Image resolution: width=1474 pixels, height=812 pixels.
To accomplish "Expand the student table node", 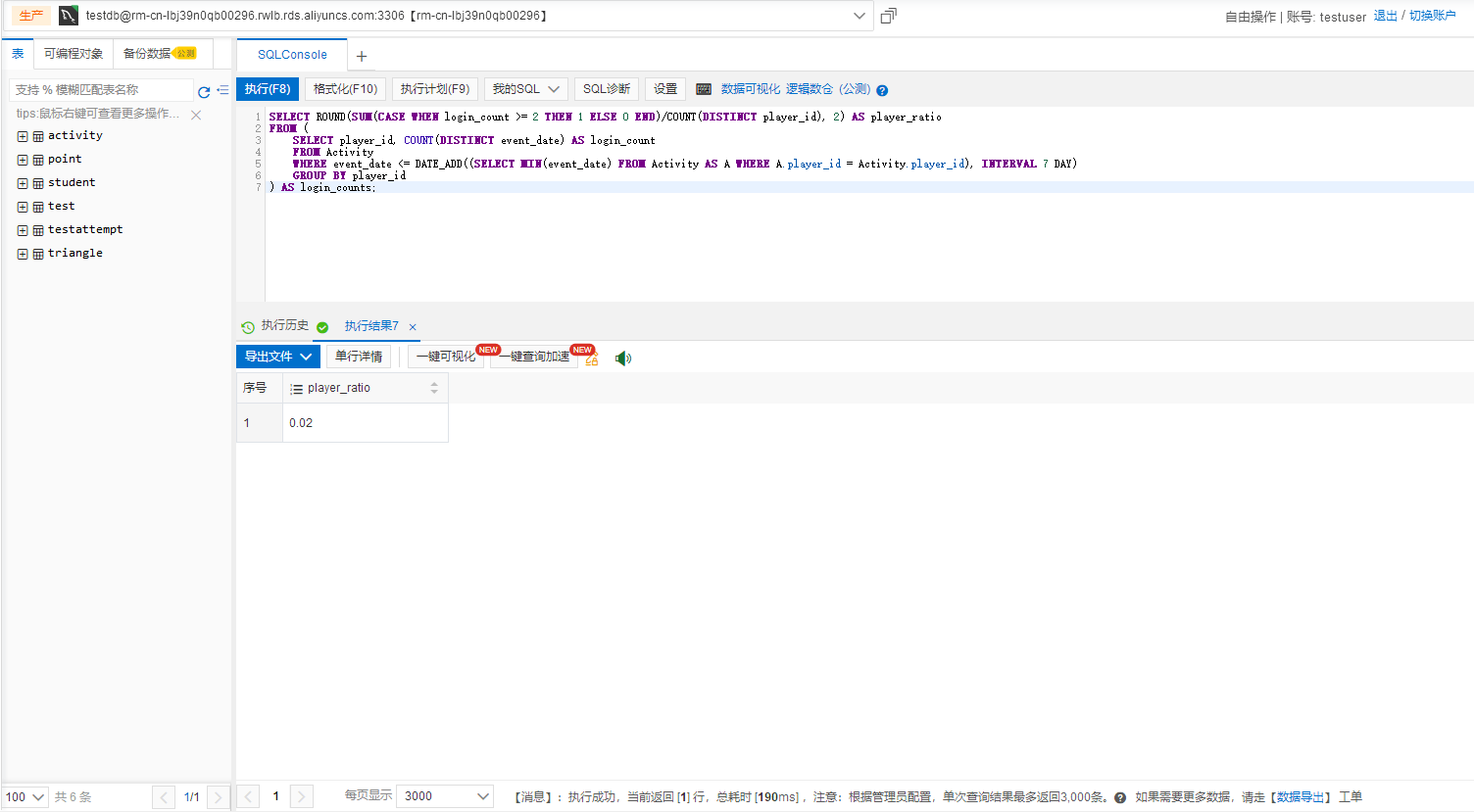I will point(23,183).
